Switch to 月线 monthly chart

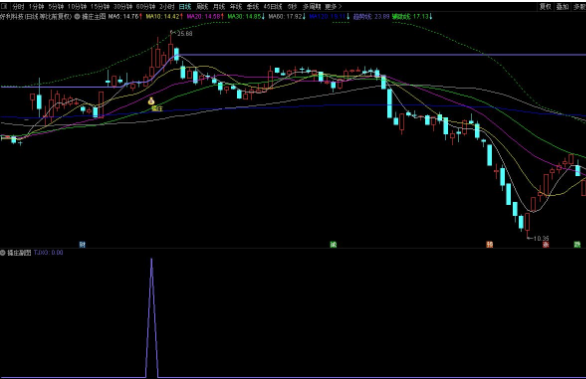point(219,6)
